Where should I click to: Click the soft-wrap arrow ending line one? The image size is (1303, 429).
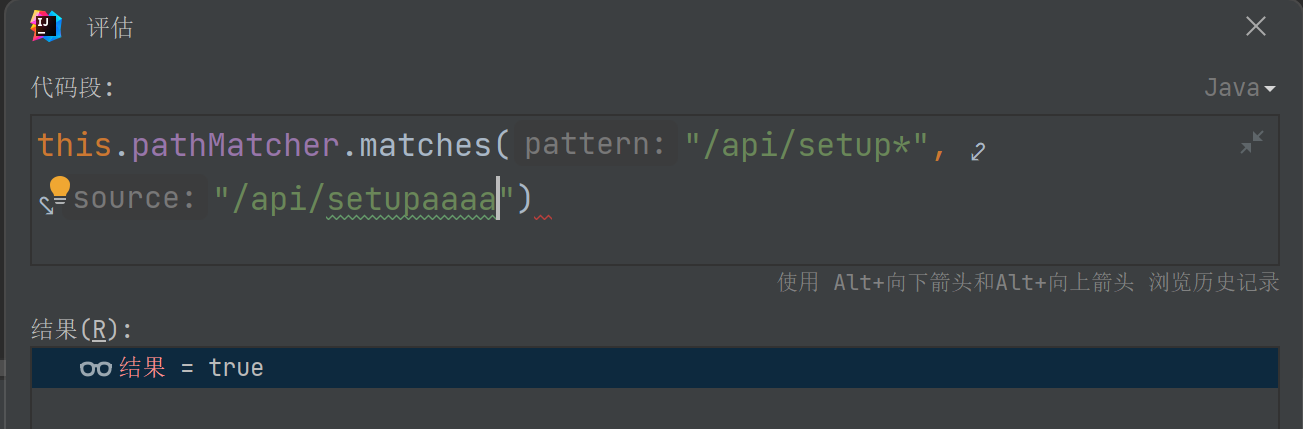click(978, 151)
